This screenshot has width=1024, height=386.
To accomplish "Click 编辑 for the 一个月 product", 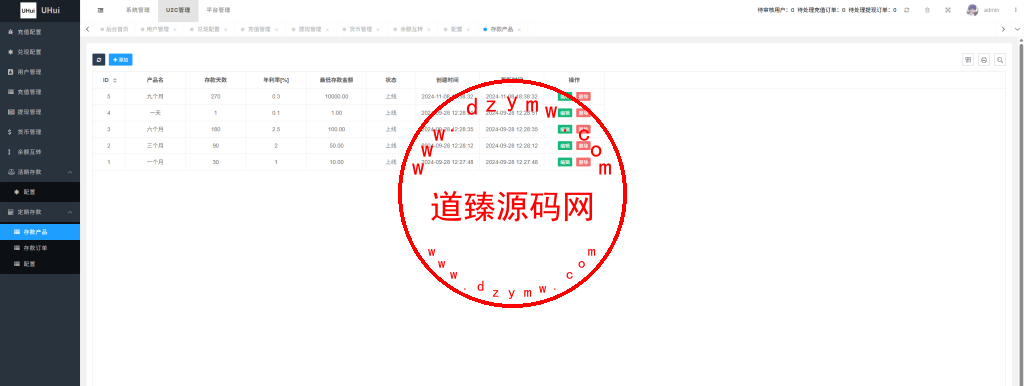I will pos(565,162).
